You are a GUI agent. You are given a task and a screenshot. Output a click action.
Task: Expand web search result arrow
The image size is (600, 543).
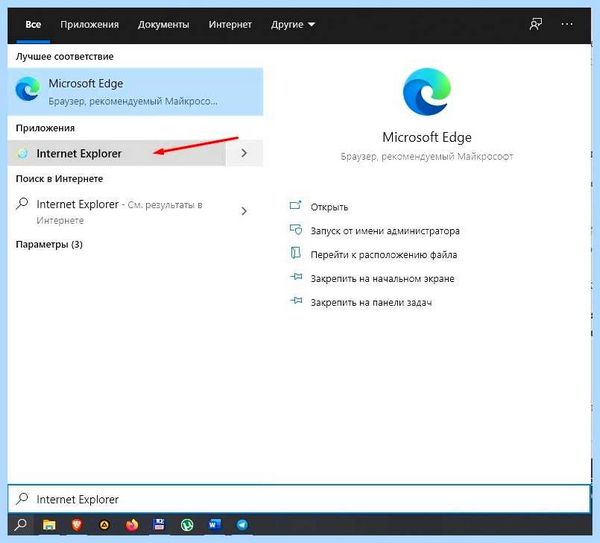pyautogui.click(x=244, y=211)
